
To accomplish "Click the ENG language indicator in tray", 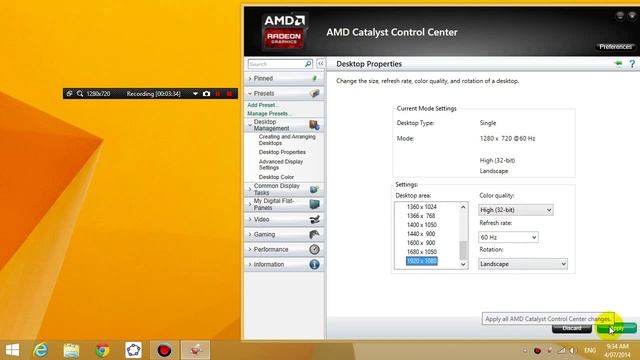I will tap(590, 350).
